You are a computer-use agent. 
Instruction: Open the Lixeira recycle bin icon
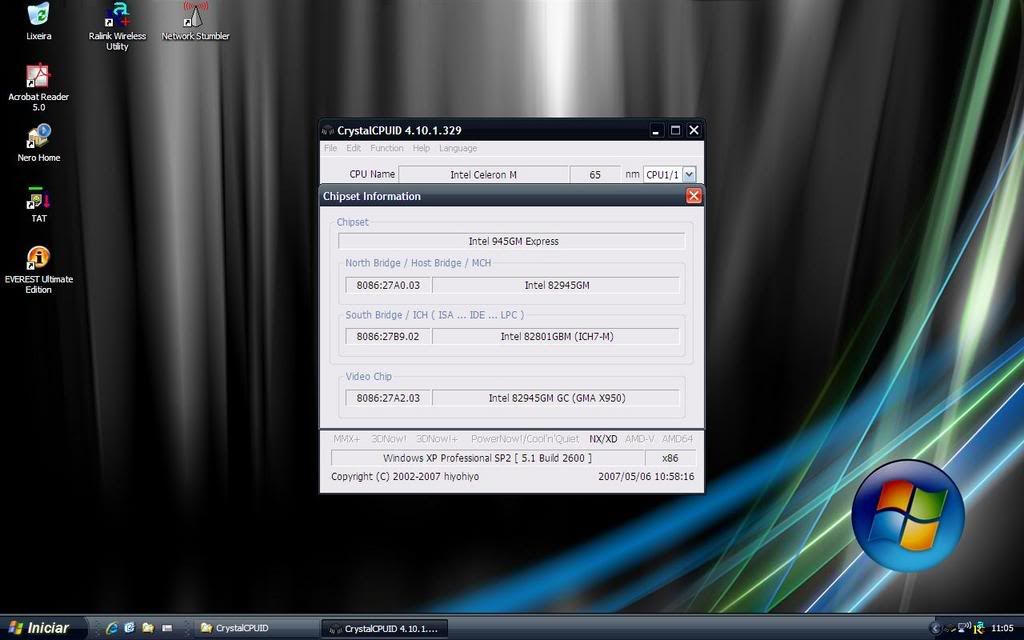click(38, 16)
